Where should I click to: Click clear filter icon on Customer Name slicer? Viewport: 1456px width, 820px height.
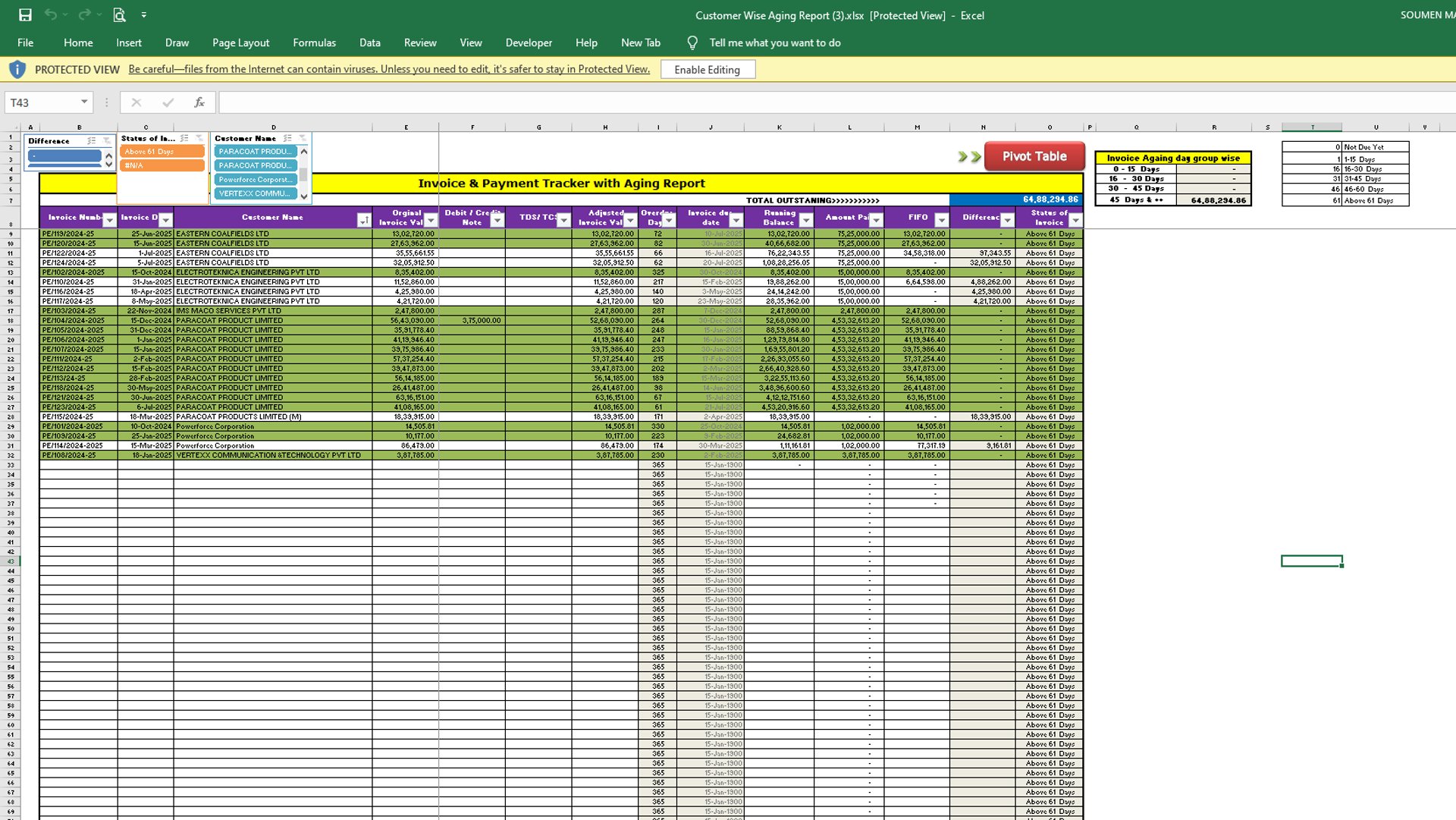302,138
